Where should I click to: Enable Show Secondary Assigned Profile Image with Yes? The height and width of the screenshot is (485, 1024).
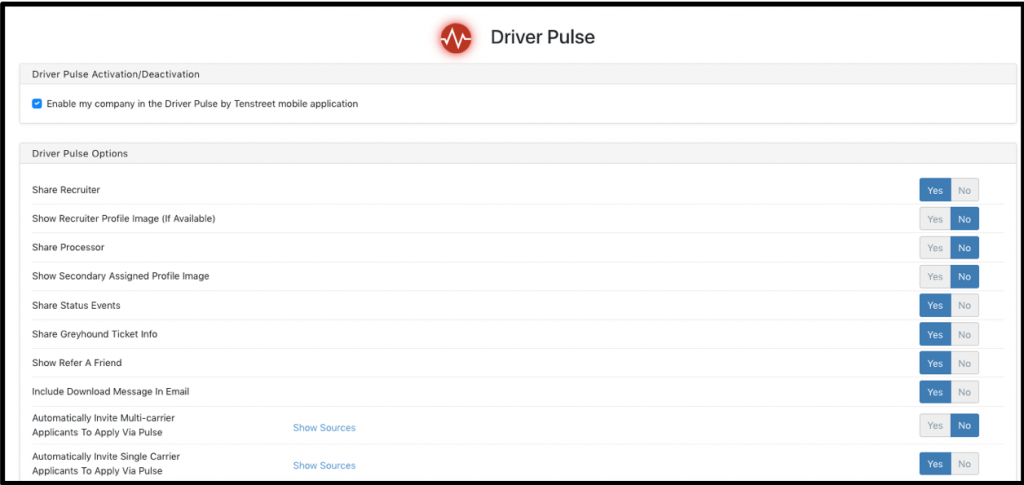point(935,277)
